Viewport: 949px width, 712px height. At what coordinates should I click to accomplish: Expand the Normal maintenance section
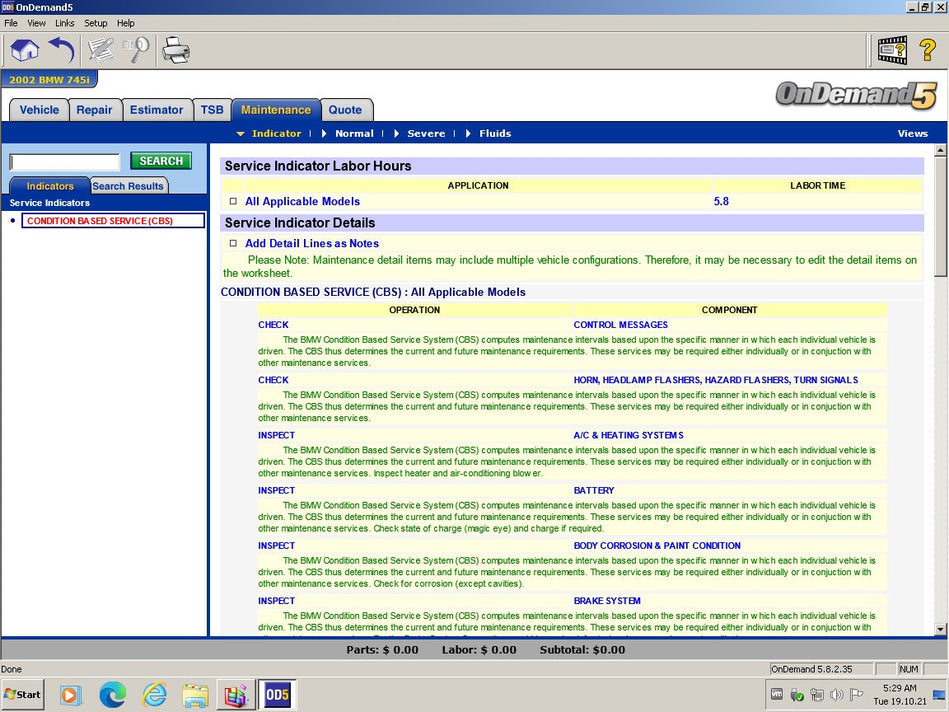(x=354, y=133)
